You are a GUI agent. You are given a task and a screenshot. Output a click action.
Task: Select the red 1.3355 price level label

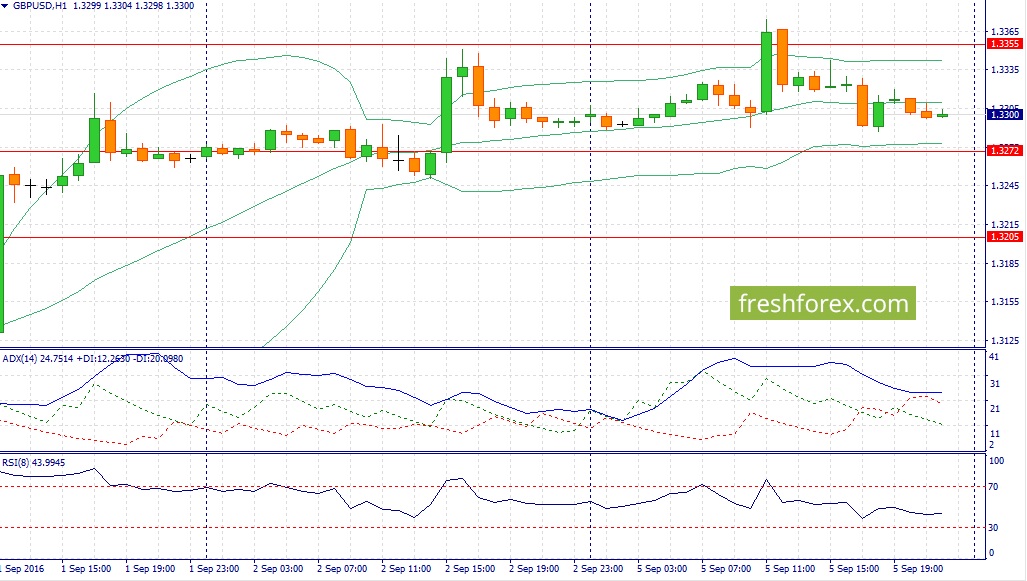[x=1004, y=44]
